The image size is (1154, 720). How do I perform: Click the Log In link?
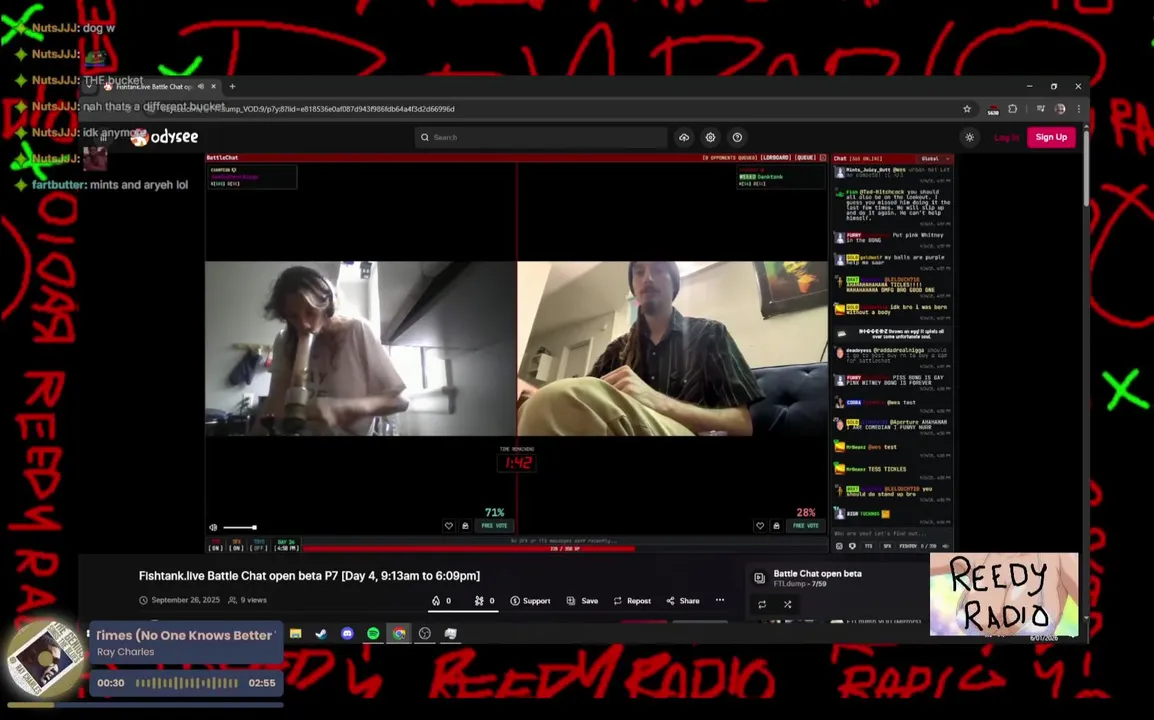tap(1006, 137)
